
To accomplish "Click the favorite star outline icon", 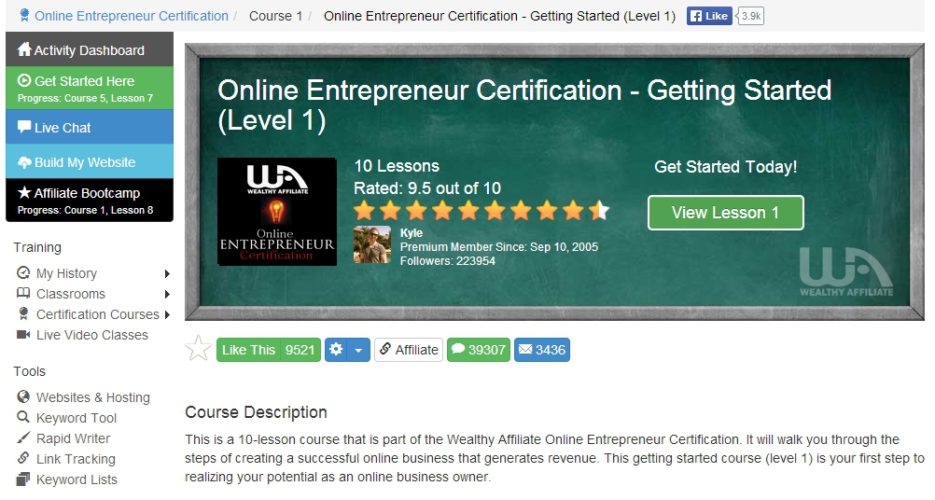I will click(x=198, y=349).
